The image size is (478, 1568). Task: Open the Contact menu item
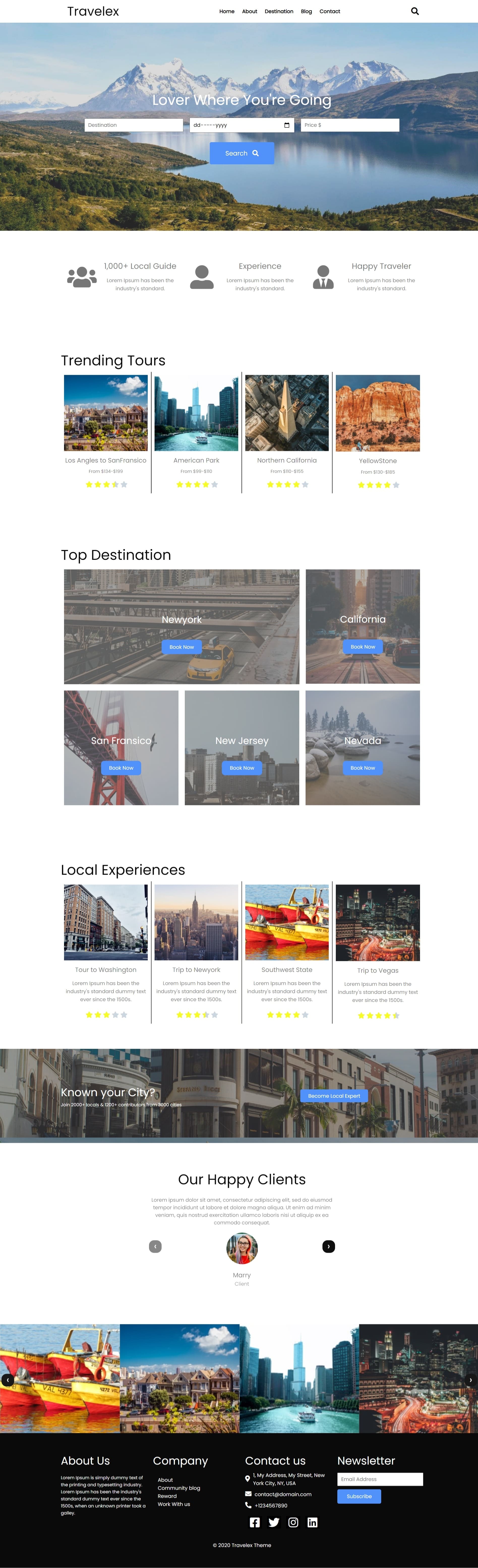(330, 12)
